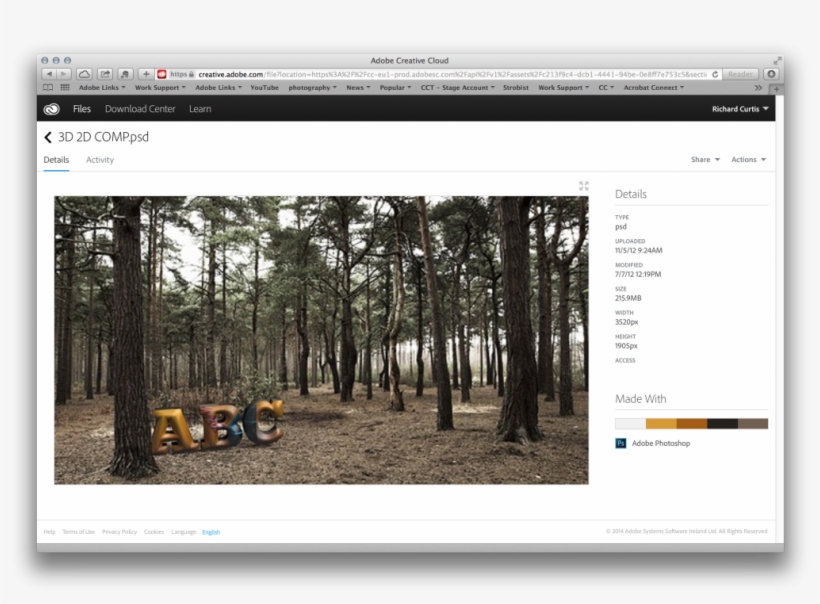820x604 pixels.
Task: Click the Adobe Photoshop Ps icon
Action: (x=621, y=443)
